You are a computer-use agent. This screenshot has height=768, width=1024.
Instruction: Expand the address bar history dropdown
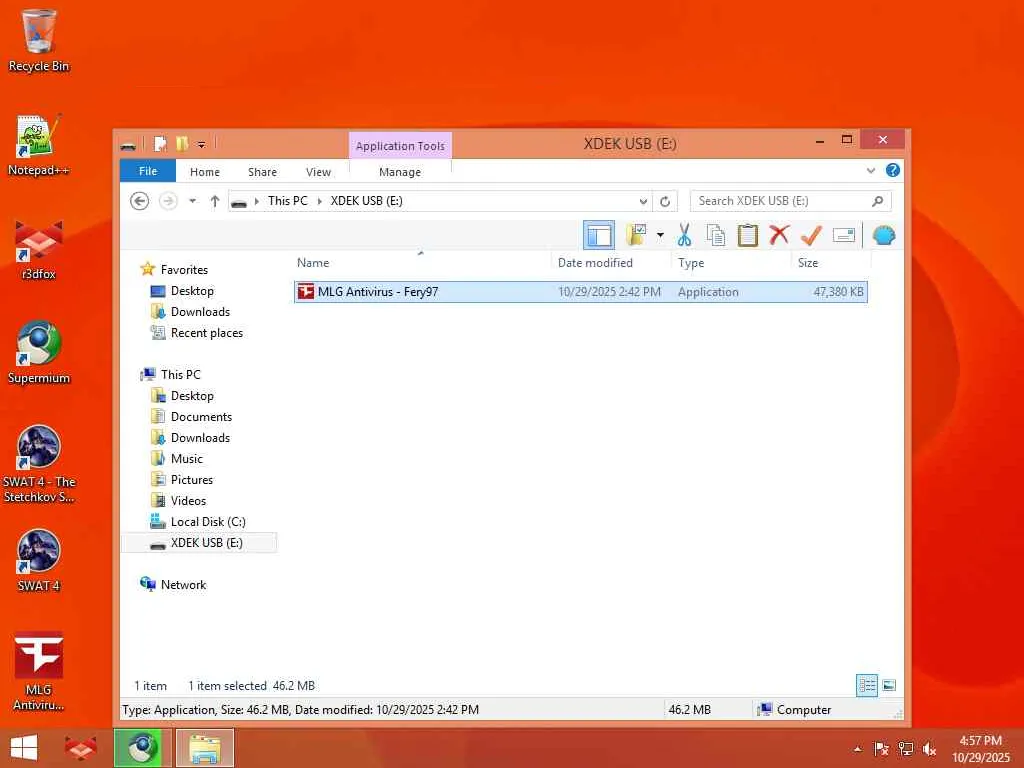(643, 201)
